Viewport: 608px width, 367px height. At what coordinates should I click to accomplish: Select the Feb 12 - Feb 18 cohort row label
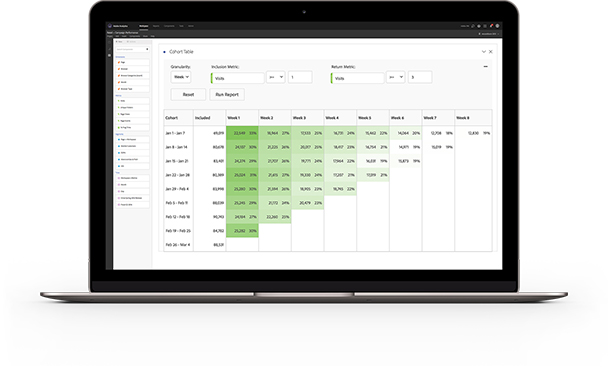(178, 217)
